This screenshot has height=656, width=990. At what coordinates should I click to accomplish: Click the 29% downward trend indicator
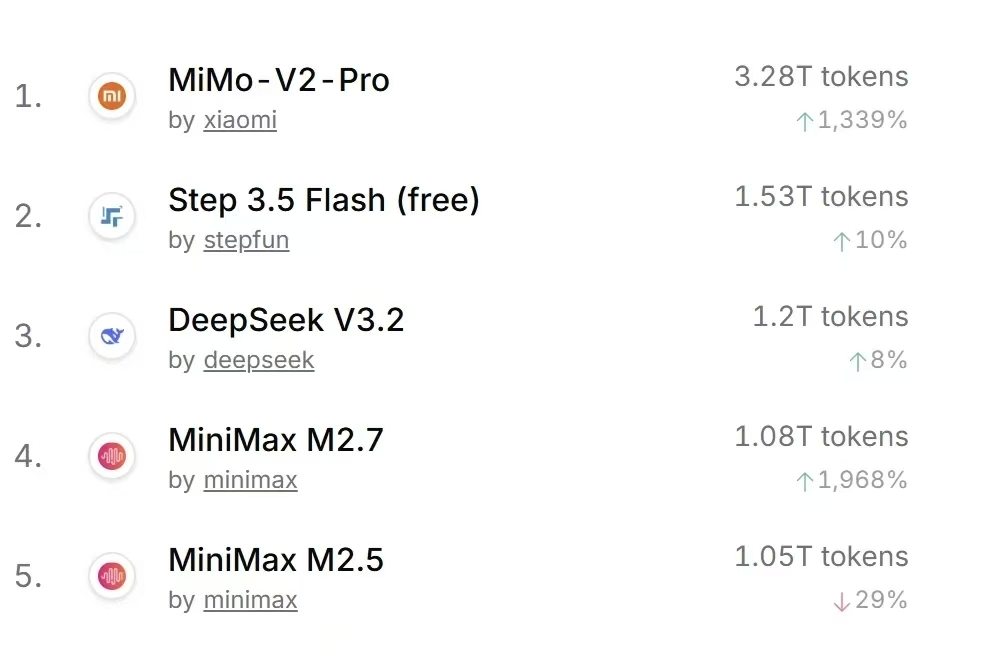[x=870, y=601]
